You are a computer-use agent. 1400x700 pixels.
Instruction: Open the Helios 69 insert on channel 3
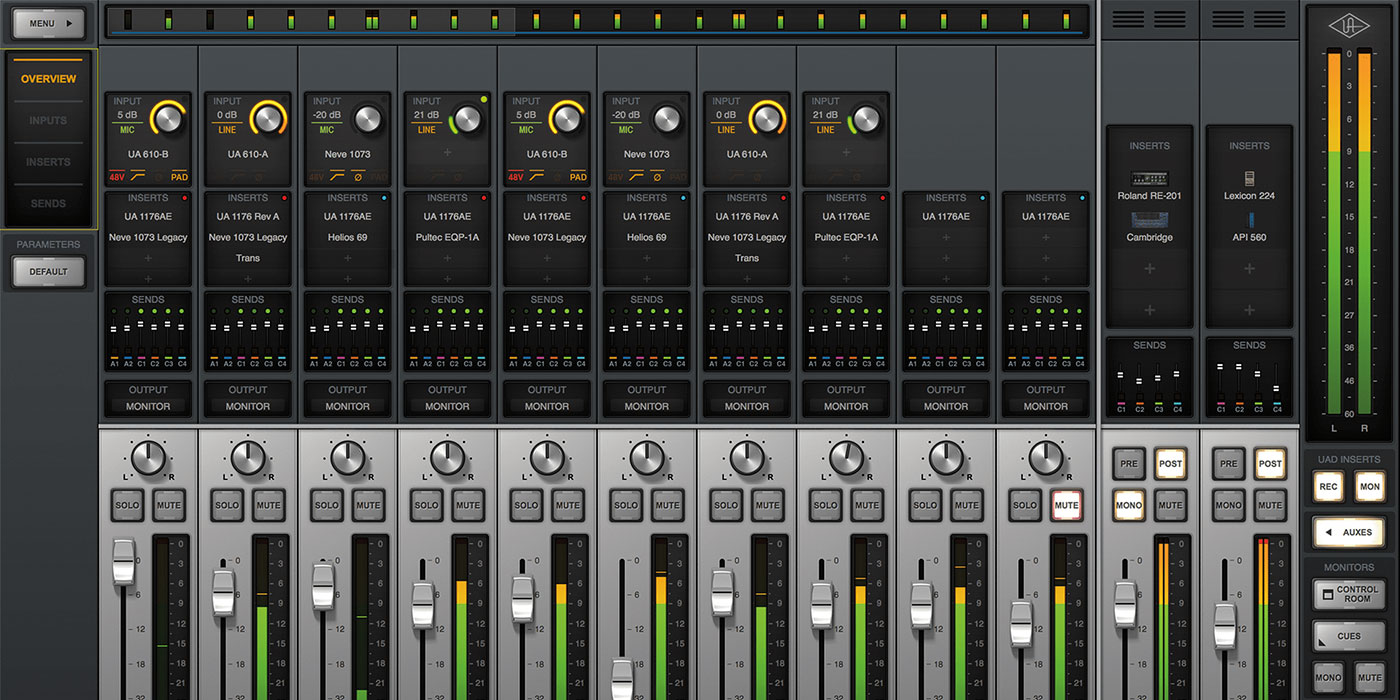(347, 237)
